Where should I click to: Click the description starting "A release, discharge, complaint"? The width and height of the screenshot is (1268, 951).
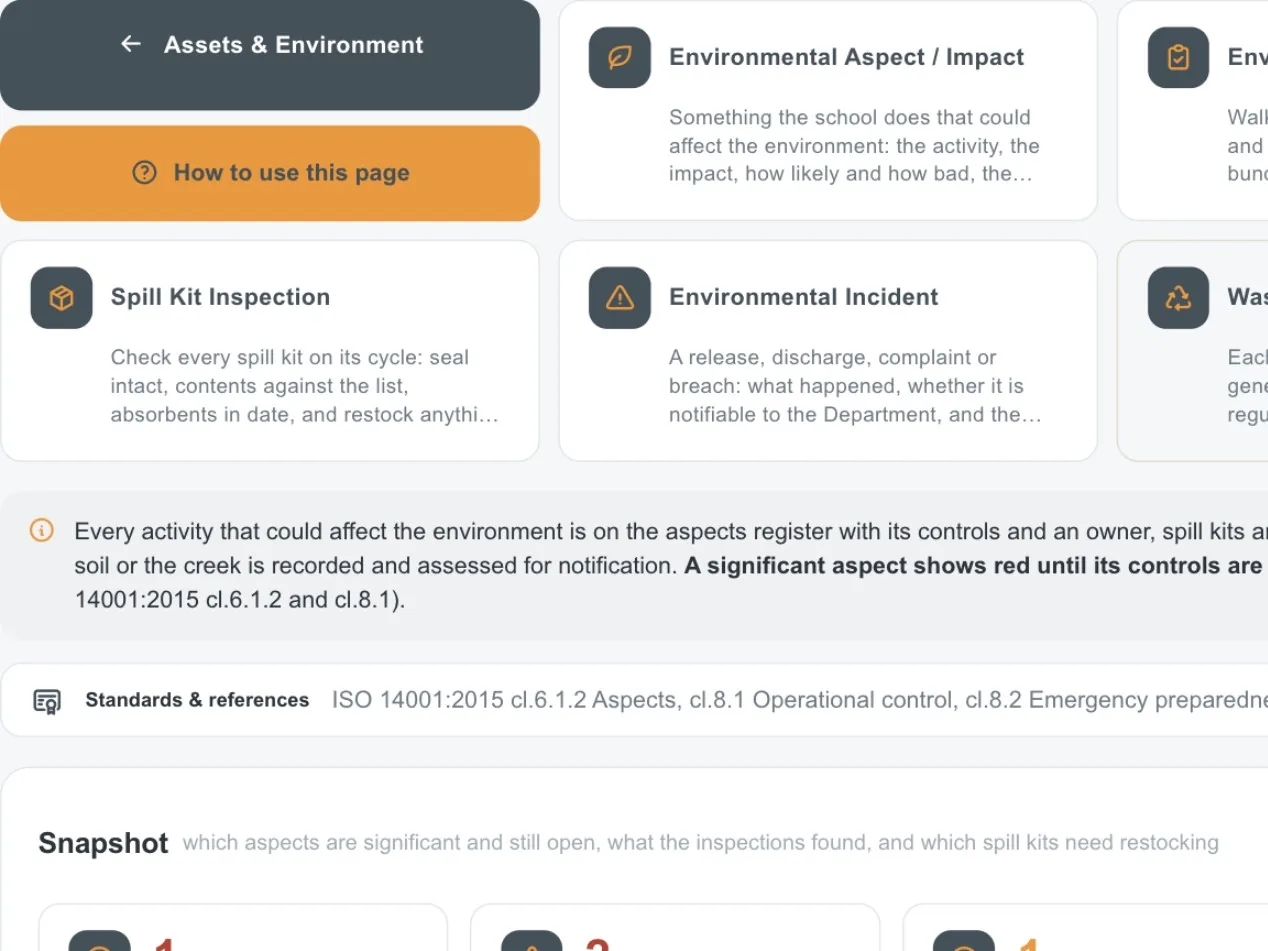[855, 386]
